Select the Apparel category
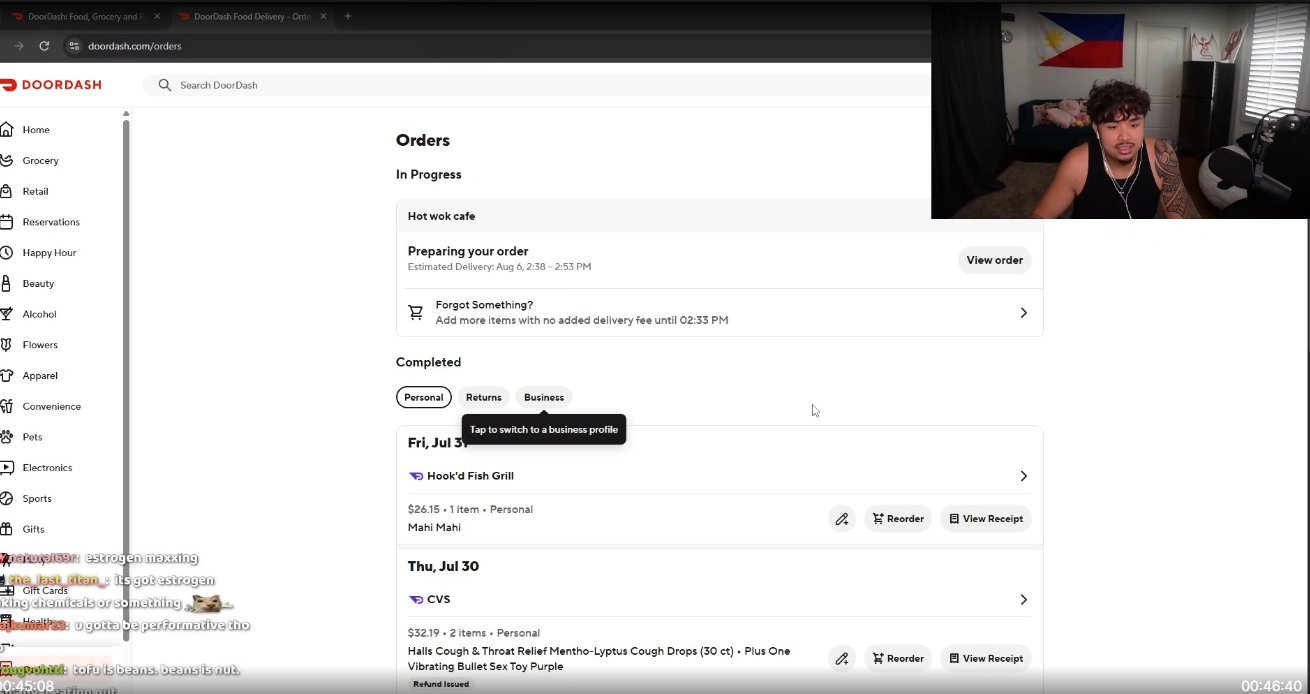 [x=40, y=376]
